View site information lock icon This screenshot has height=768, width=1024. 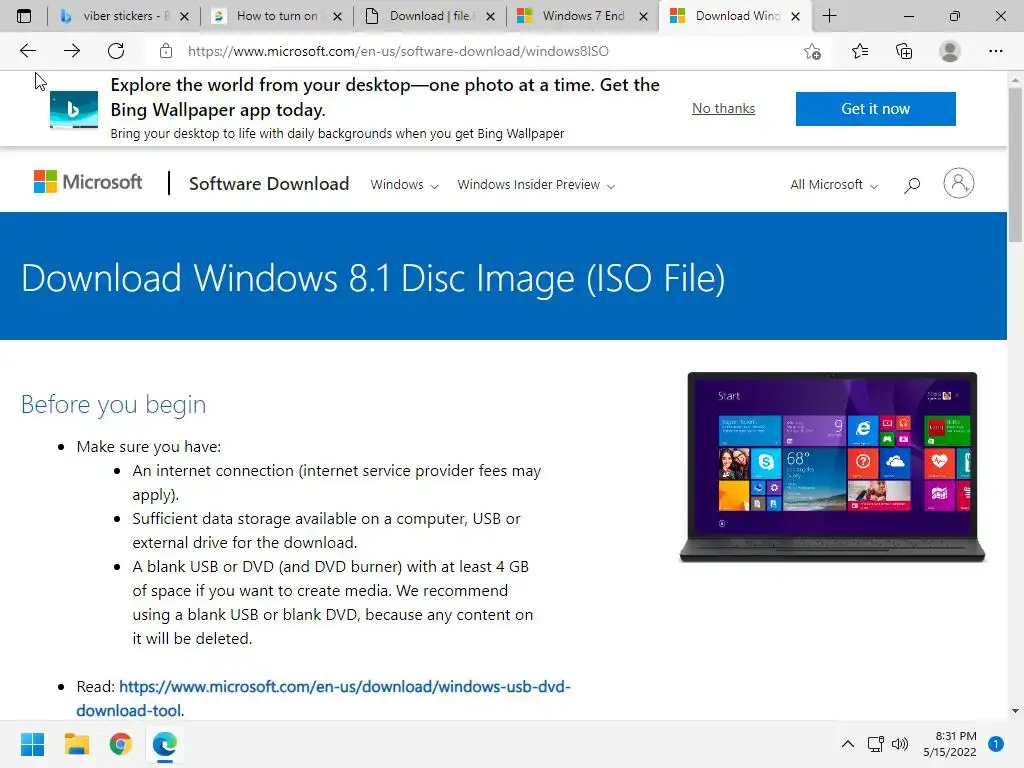(x=166, y=51)
